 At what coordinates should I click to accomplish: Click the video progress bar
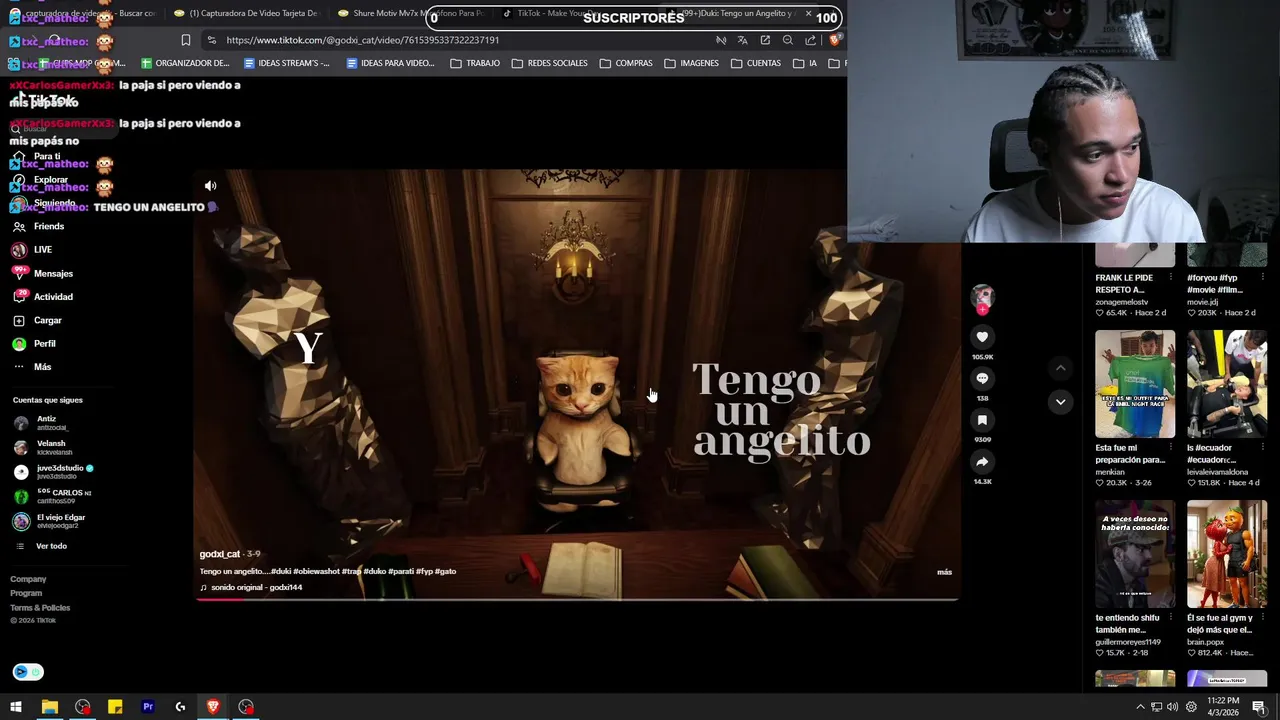coord(577,598)
